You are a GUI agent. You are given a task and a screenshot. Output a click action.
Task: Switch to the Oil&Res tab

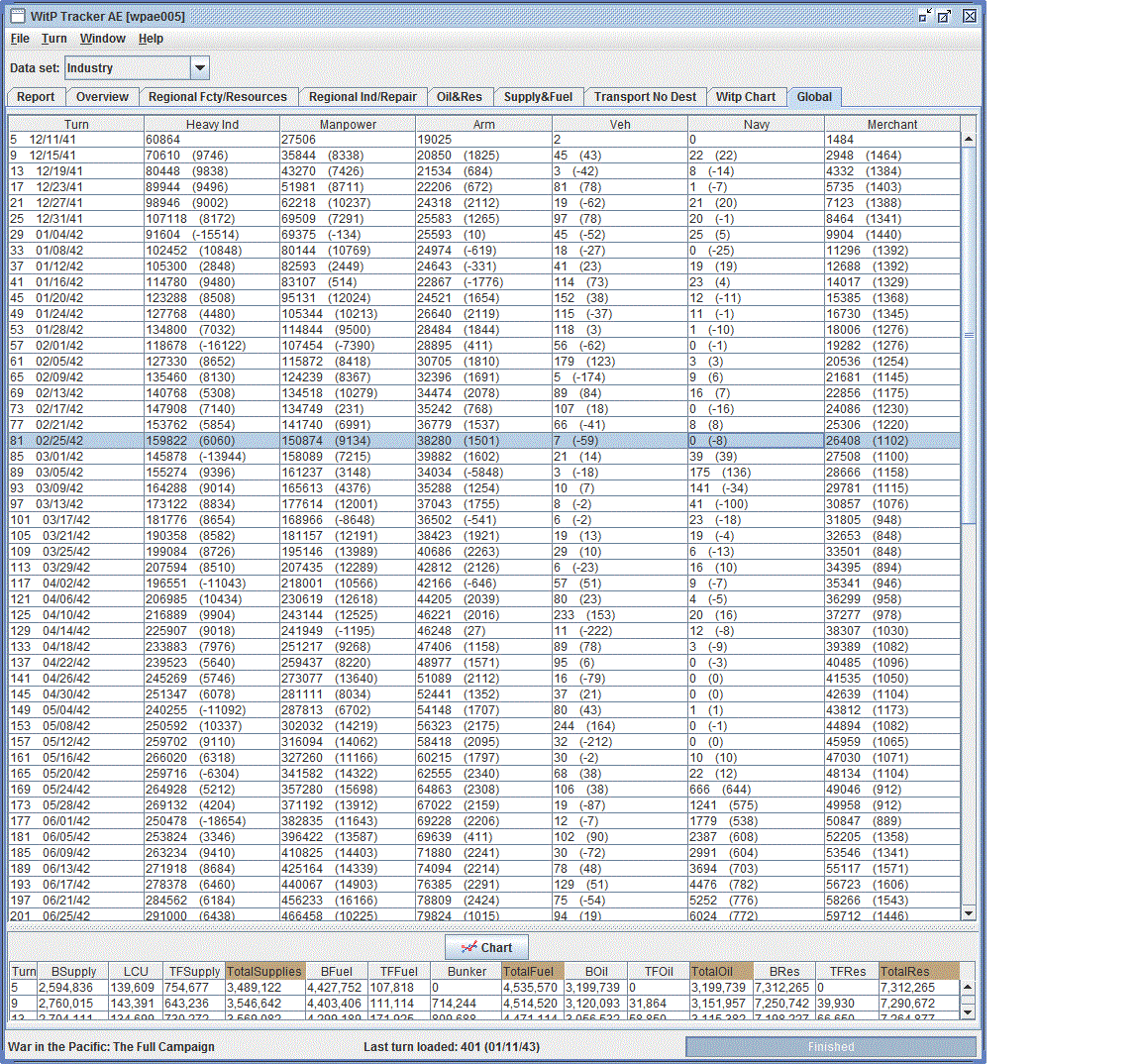pyautogui.click(x=460, y=97)
